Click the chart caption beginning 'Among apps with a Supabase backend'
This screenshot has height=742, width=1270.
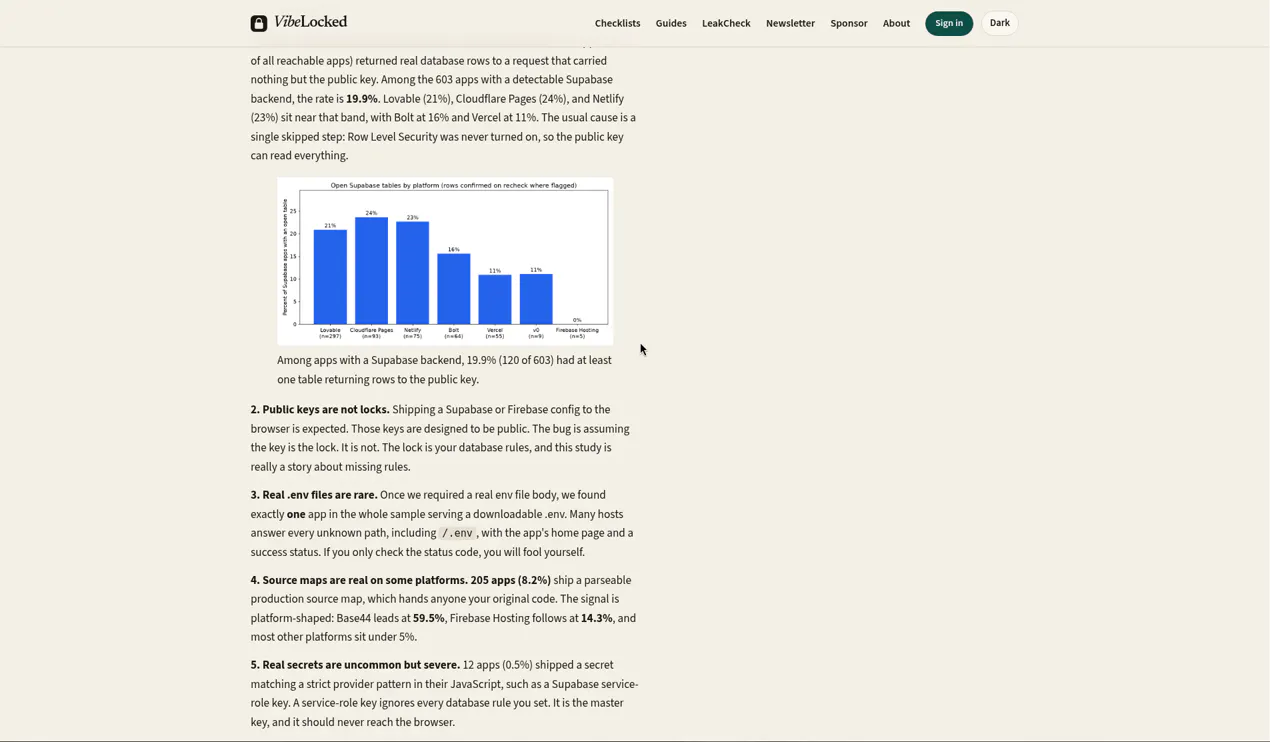point(444,370)
